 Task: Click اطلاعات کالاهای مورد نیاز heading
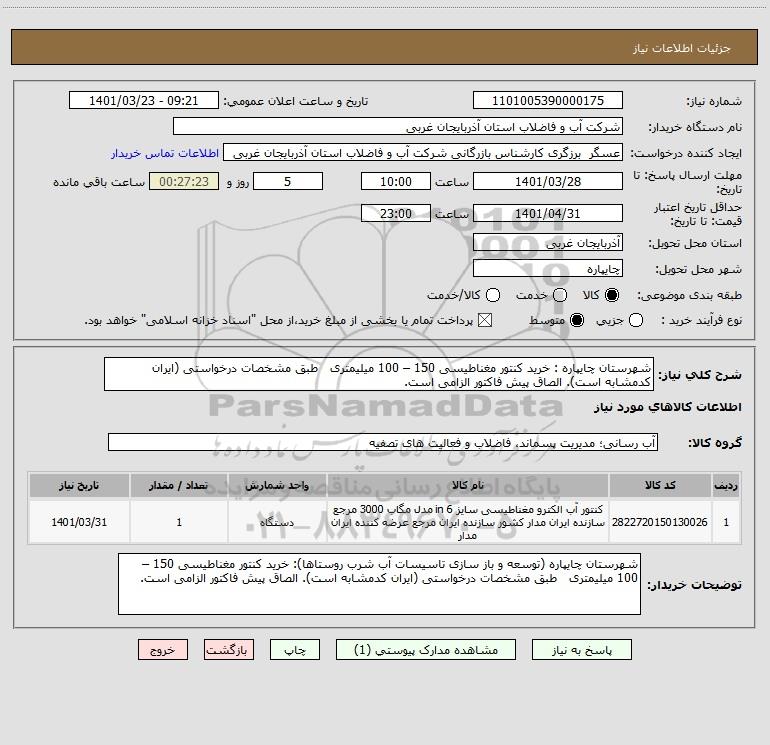coord(668,407)
